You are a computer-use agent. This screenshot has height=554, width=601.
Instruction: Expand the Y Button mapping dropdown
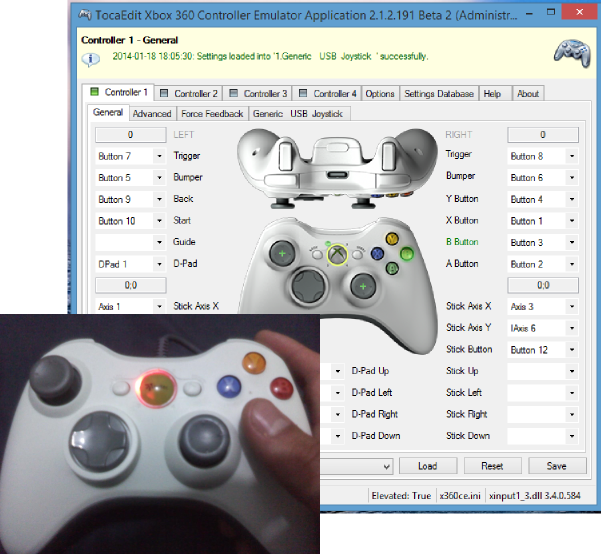point(572,199)
